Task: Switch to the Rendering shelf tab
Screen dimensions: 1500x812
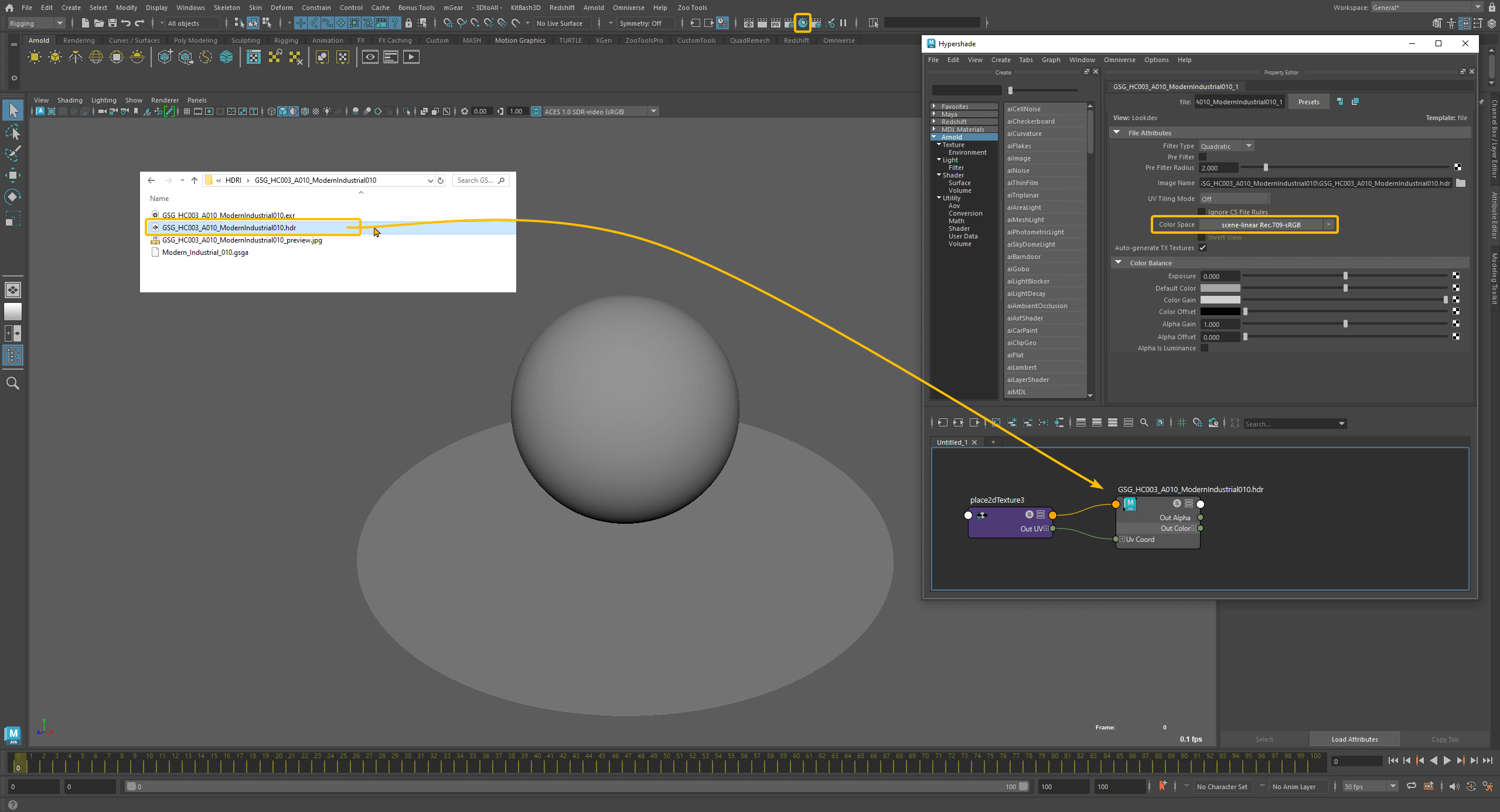Action: click(x=79, y=40)
